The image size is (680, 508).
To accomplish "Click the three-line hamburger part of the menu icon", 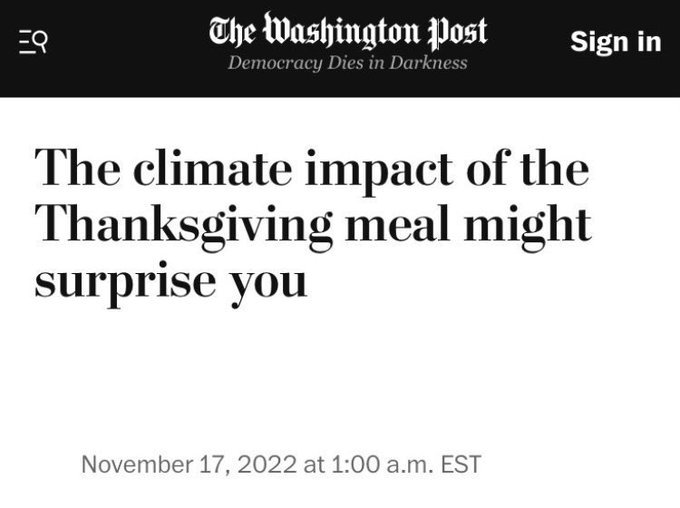I will tap(26, 42).
